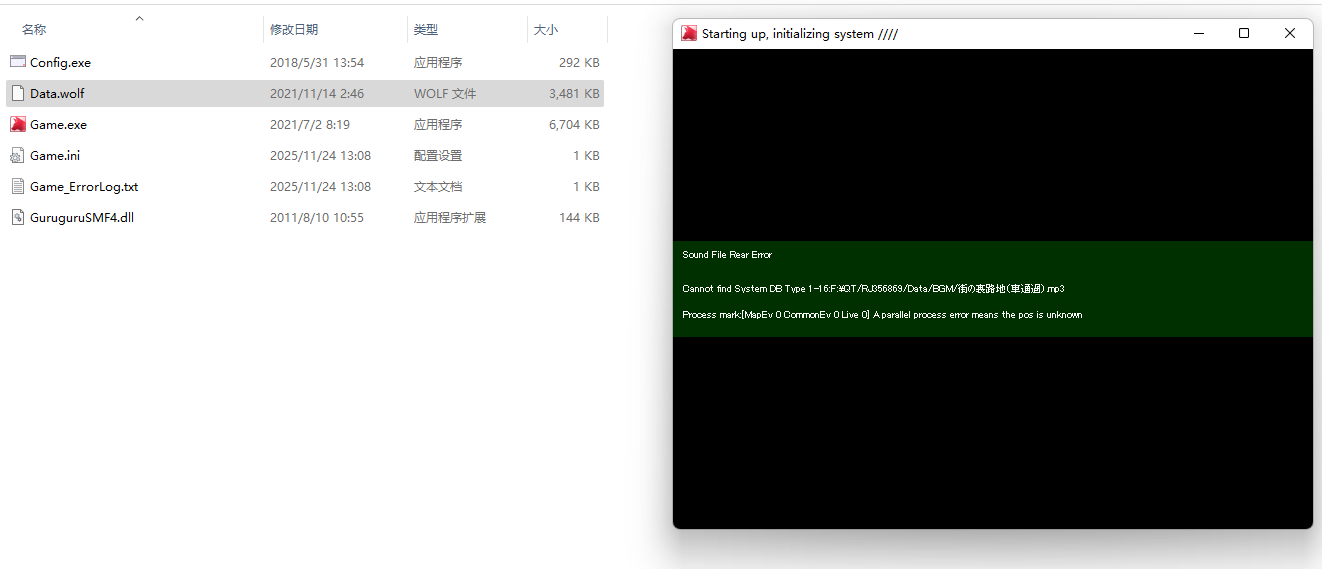Sort files by 大小 column header
1322x569 pixels.
coord(546,30)
